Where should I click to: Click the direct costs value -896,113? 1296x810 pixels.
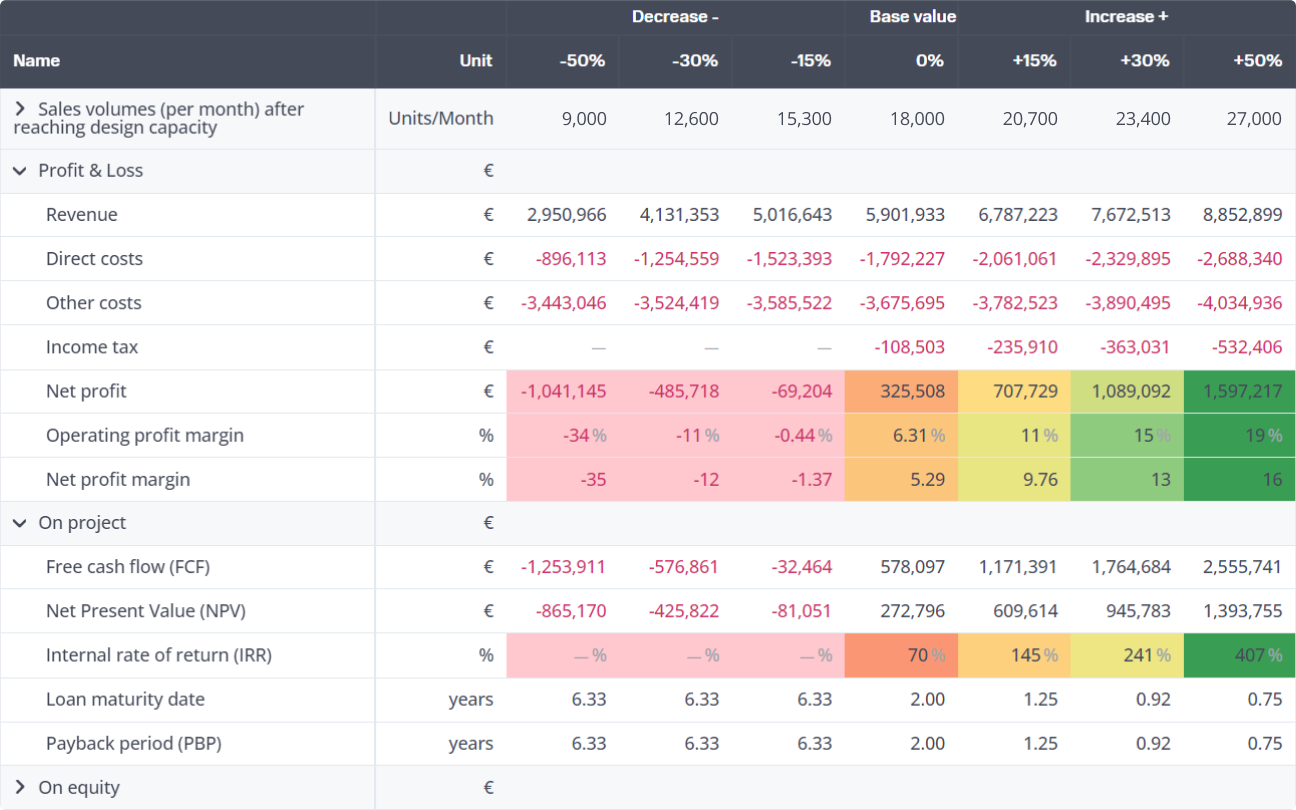tap(571, 259)
